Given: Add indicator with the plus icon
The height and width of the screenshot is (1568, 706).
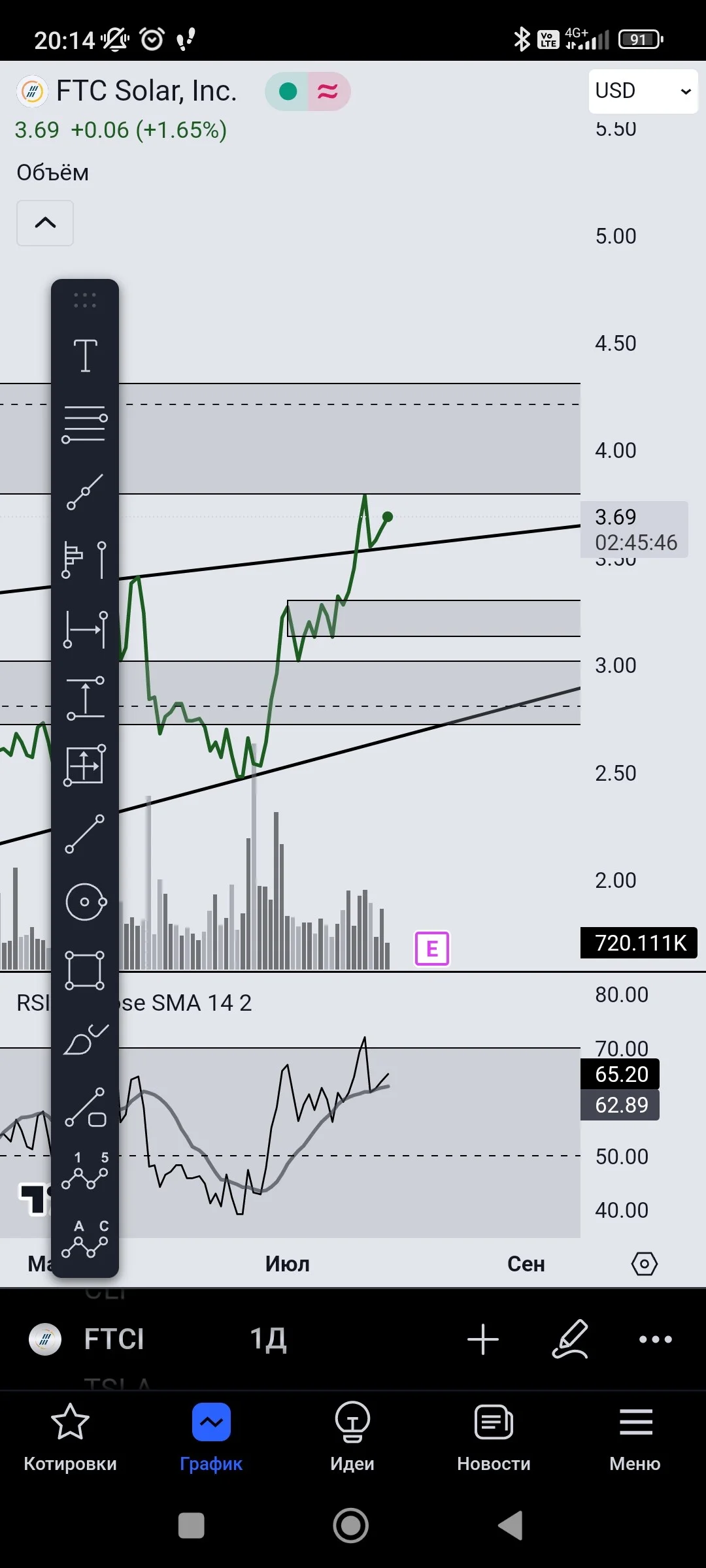Looking at the screenshot, I should [x=483, y=1339].
